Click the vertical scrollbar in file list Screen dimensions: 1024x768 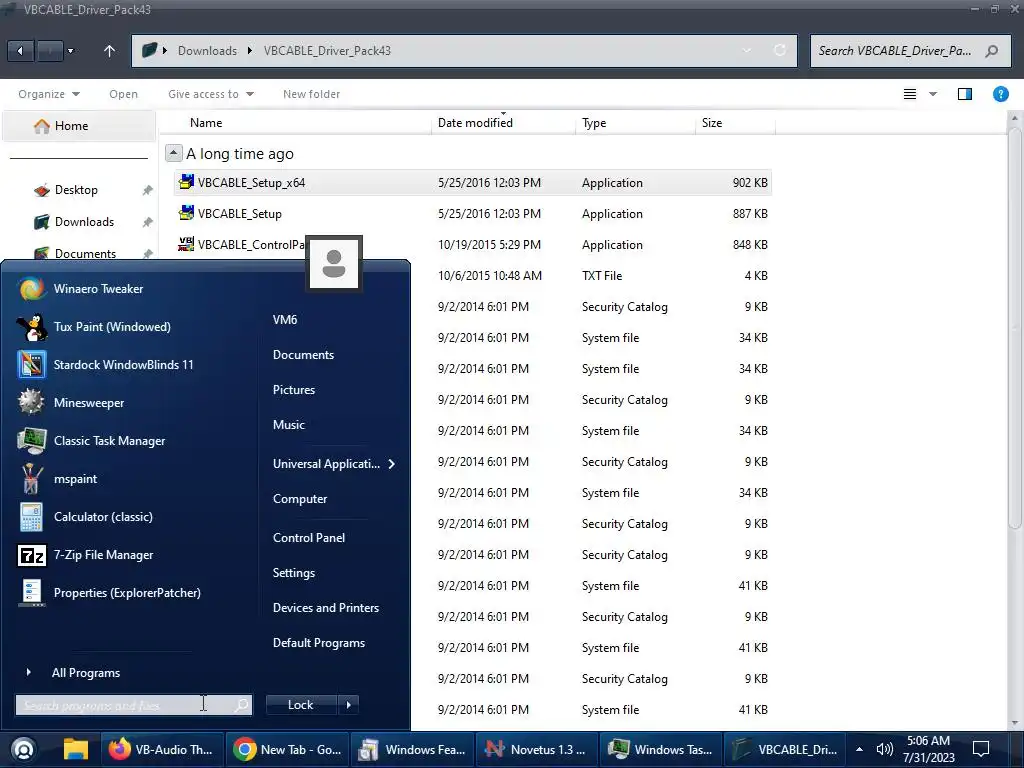tap(1014, 327)
